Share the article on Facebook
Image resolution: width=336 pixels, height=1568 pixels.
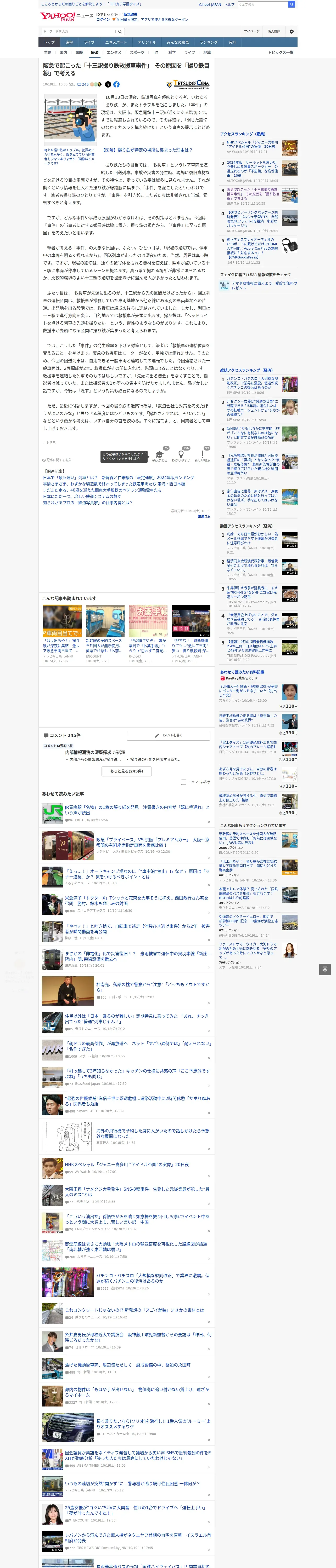pyautogui.click(x=116, y=85)
